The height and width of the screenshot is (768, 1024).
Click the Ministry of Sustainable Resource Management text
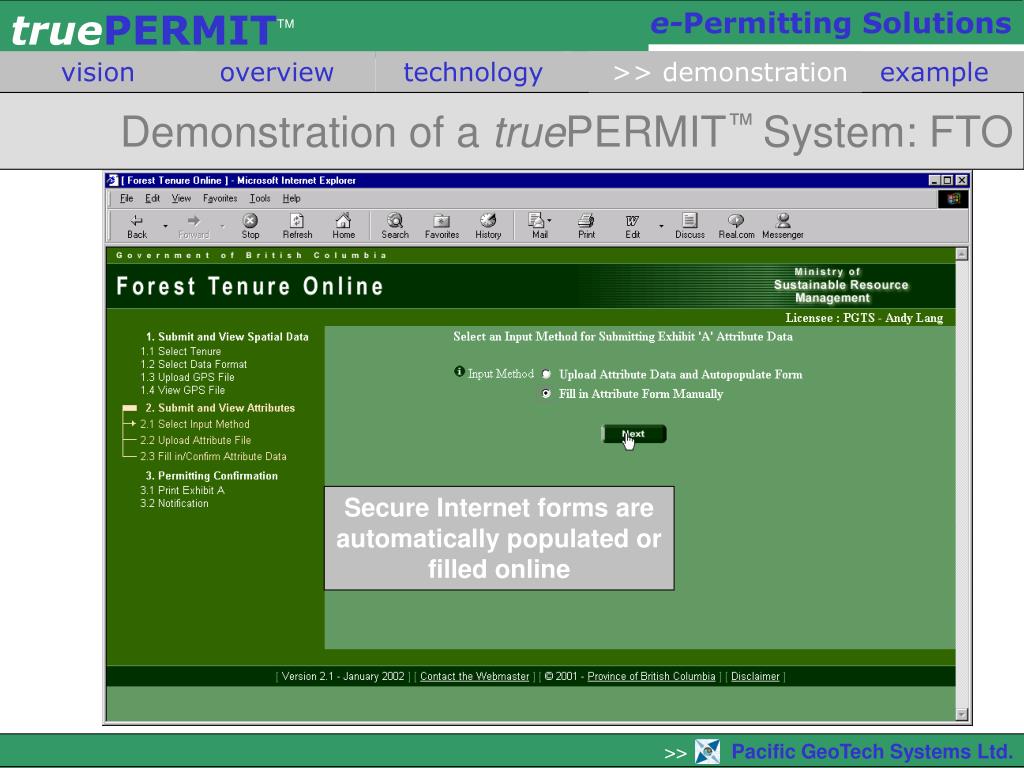[840, 285]
